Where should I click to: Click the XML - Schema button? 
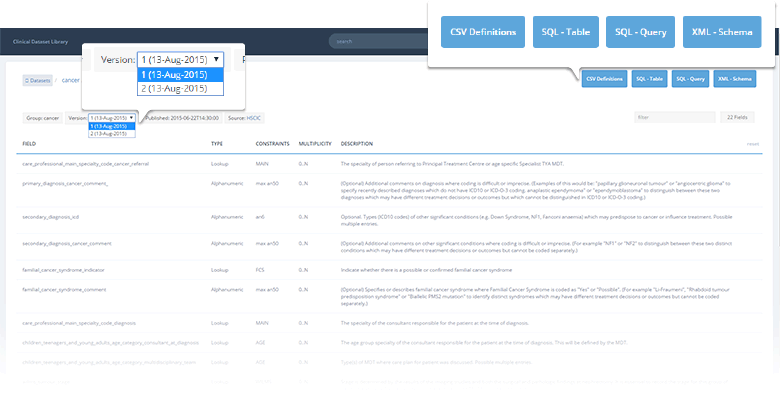pyautogui.click(x=735, y=78)
